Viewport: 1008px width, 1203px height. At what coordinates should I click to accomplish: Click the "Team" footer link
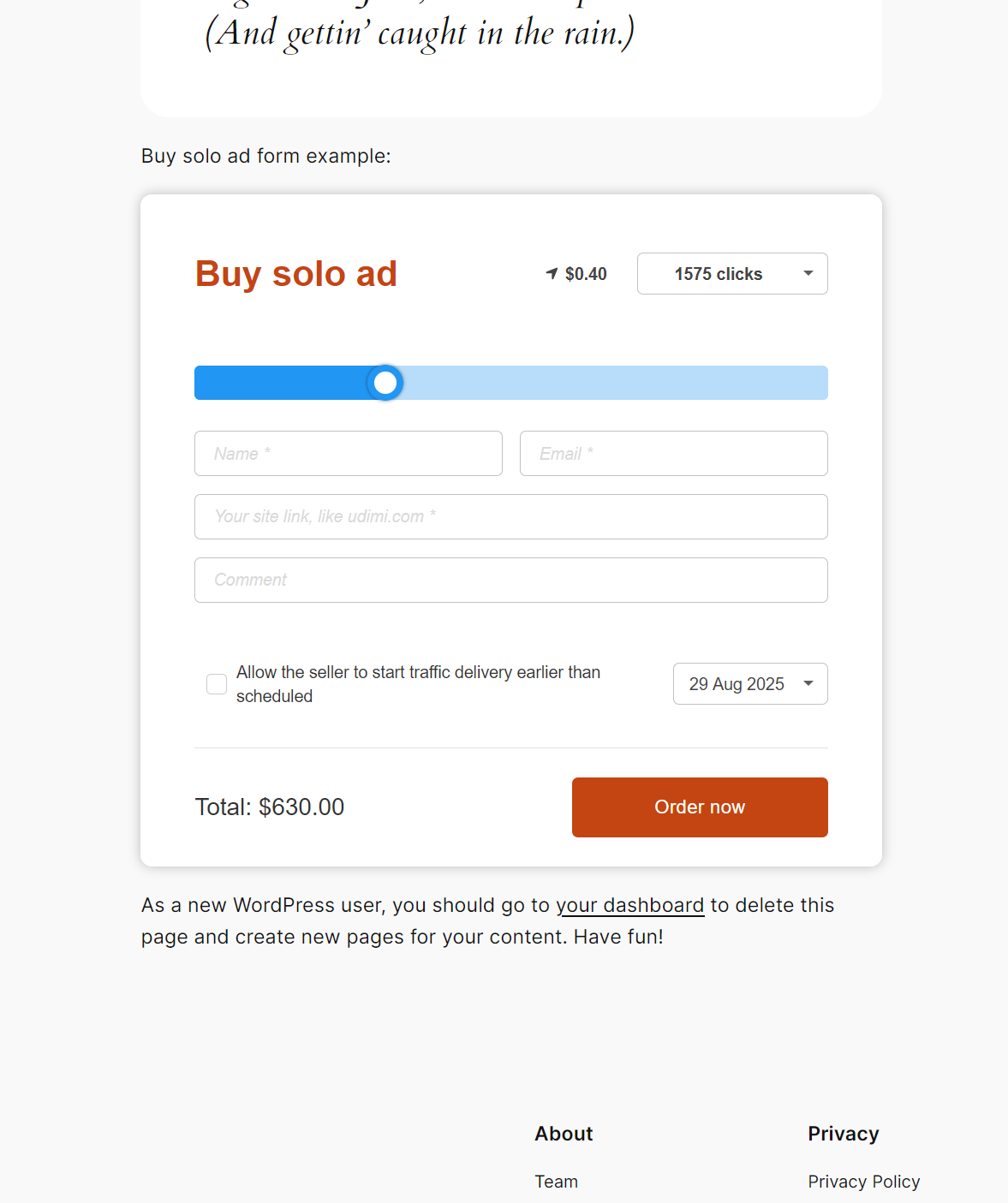[556, 1181]
